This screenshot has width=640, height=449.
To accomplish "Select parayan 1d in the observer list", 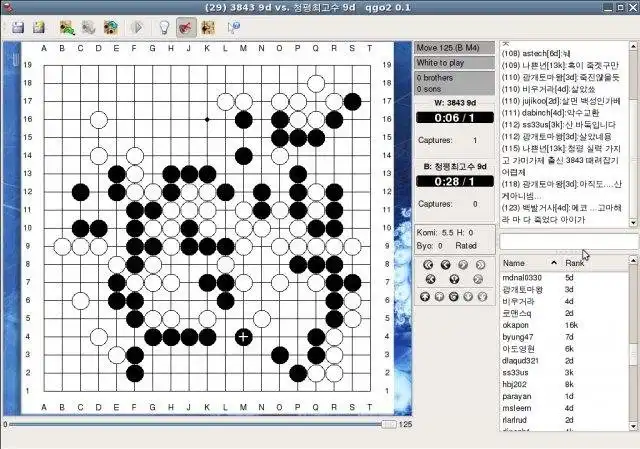I will click(x=564, y=396).
